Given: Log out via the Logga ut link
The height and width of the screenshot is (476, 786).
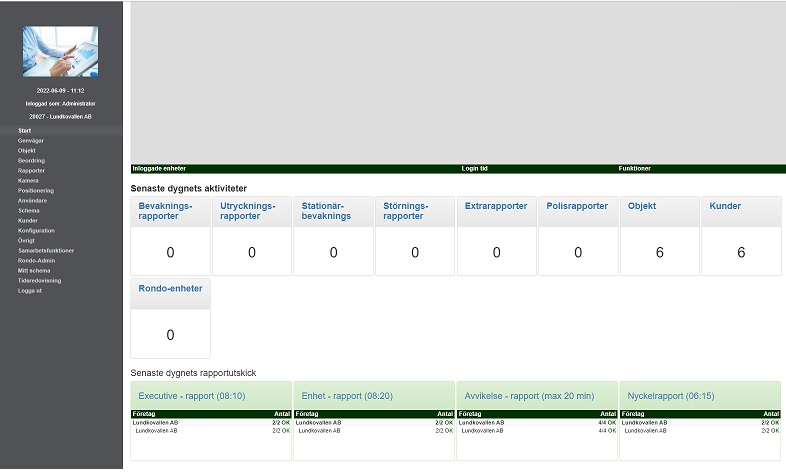Looking at the screenshot, I should pyautogui.click(x=30, y=290).
